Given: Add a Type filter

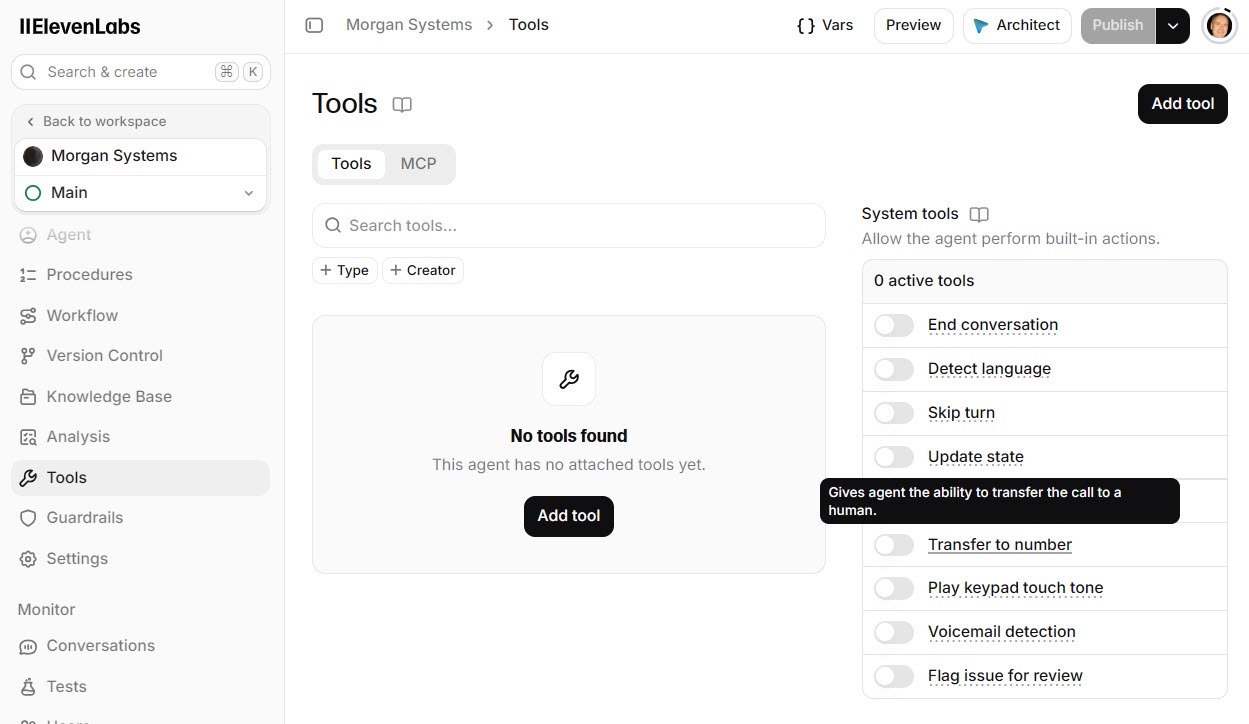Looking at the screenshot, I should click(x=345, y=270).
